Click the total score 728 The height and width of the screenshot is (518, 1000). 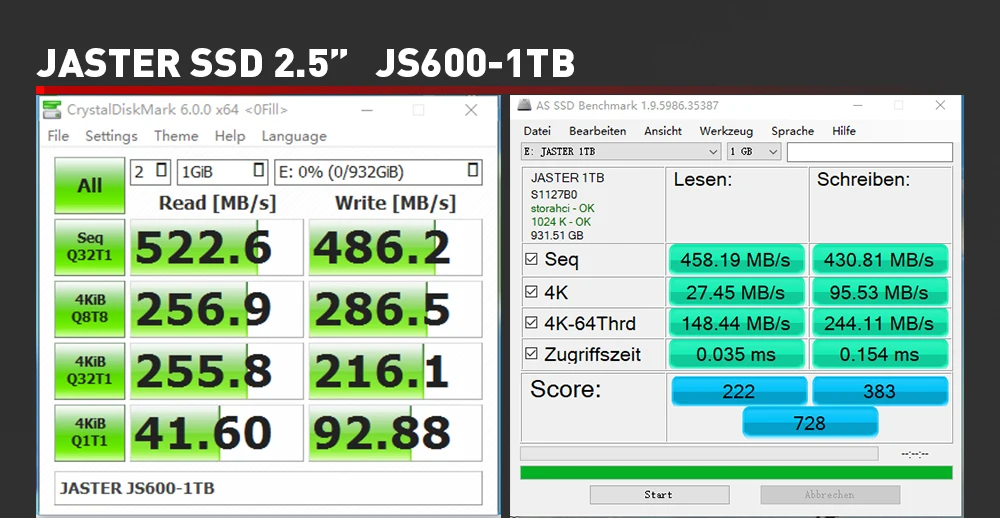click(x=810, y=422)
